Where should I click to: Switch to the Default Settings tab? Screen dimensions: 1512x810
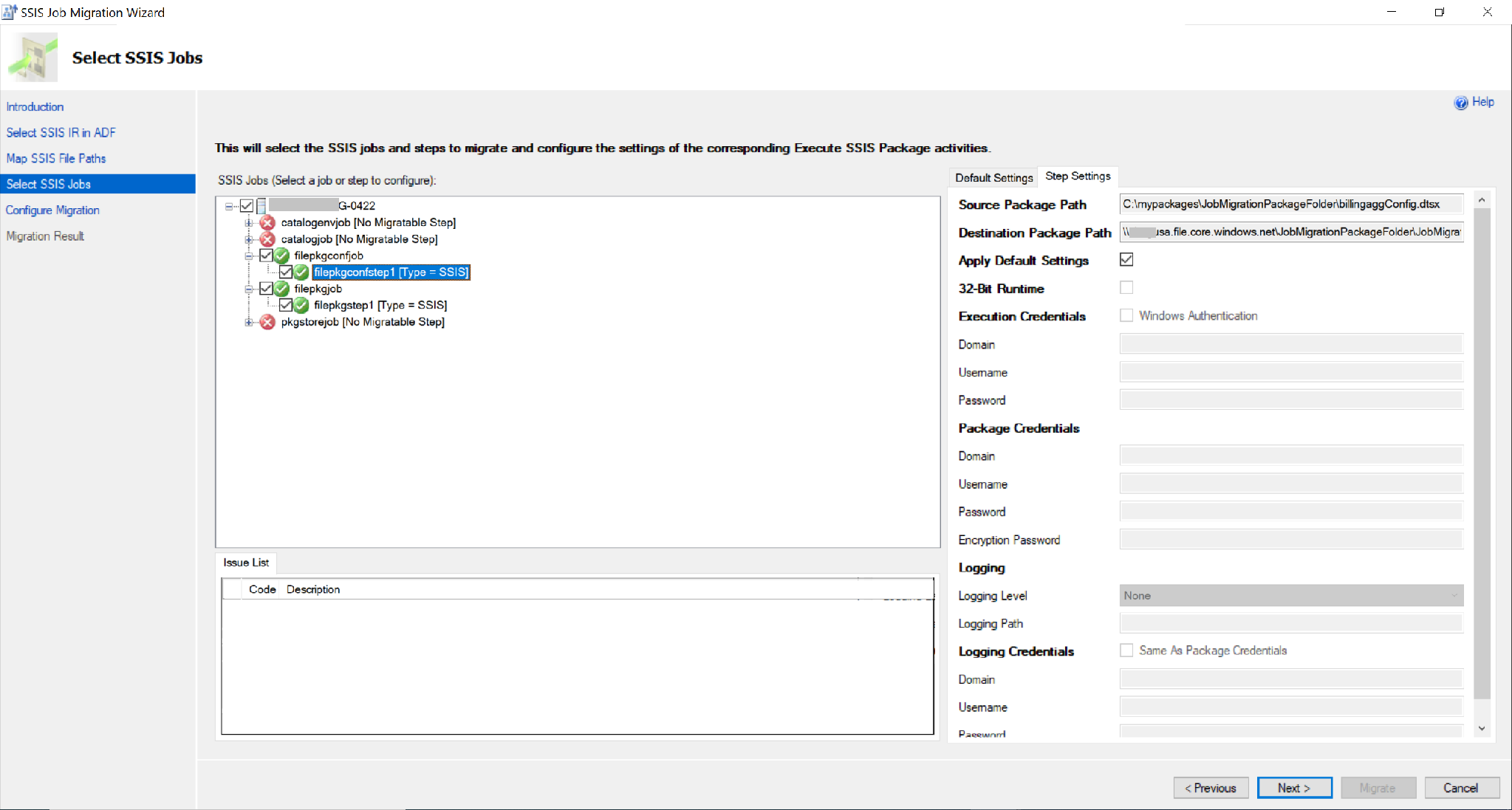[x=994, y=176]
